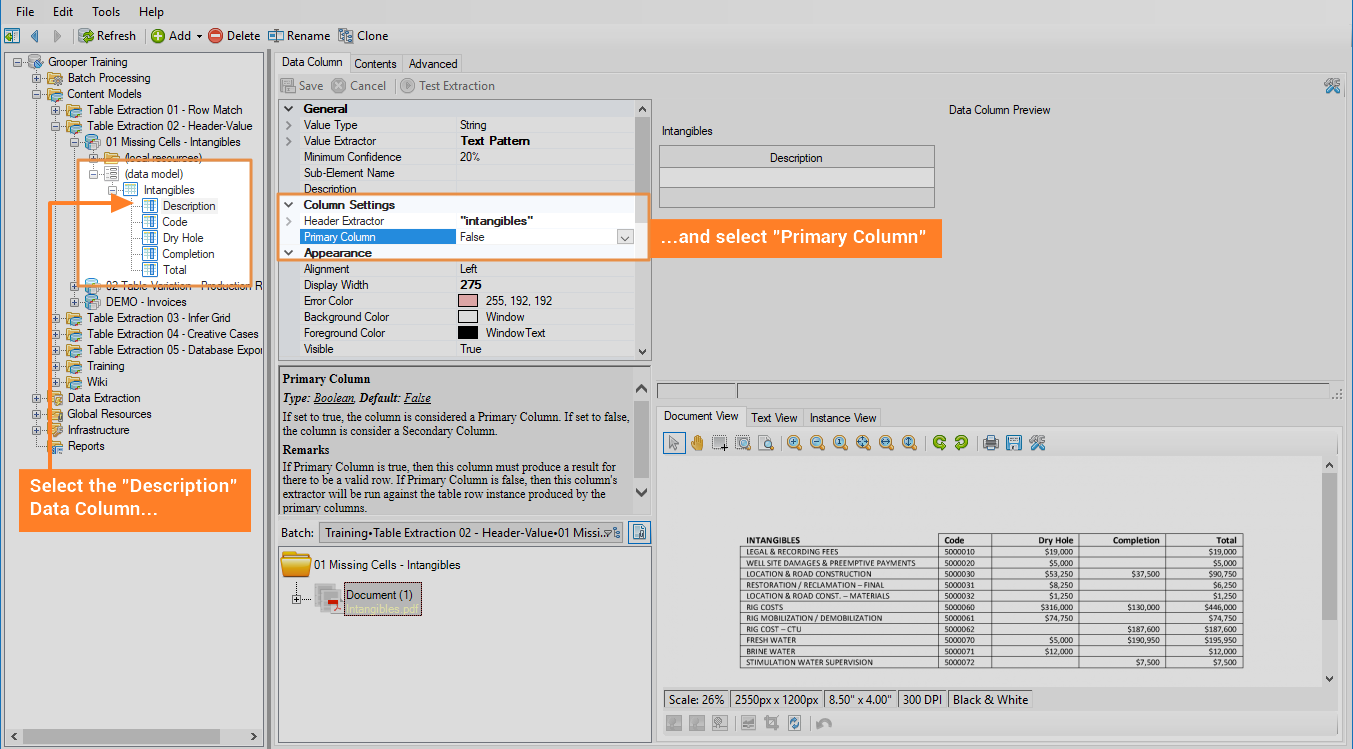The image size is (1353, 749).
Task: Click the Clone toolbar button
Action: tap(363, 36)
